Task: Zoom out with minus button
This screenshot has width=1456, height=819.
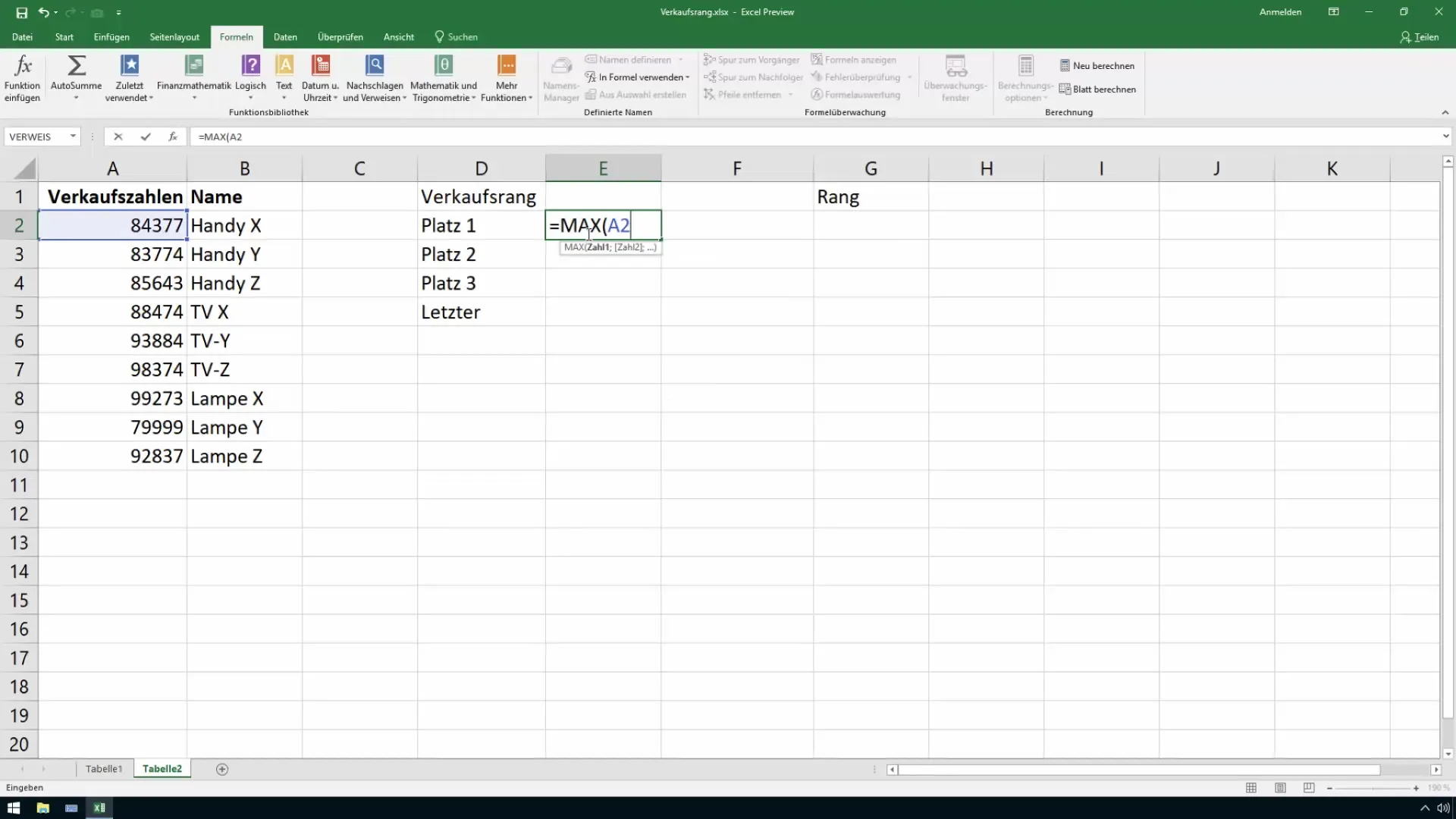Action: (x=1329, y=789)
